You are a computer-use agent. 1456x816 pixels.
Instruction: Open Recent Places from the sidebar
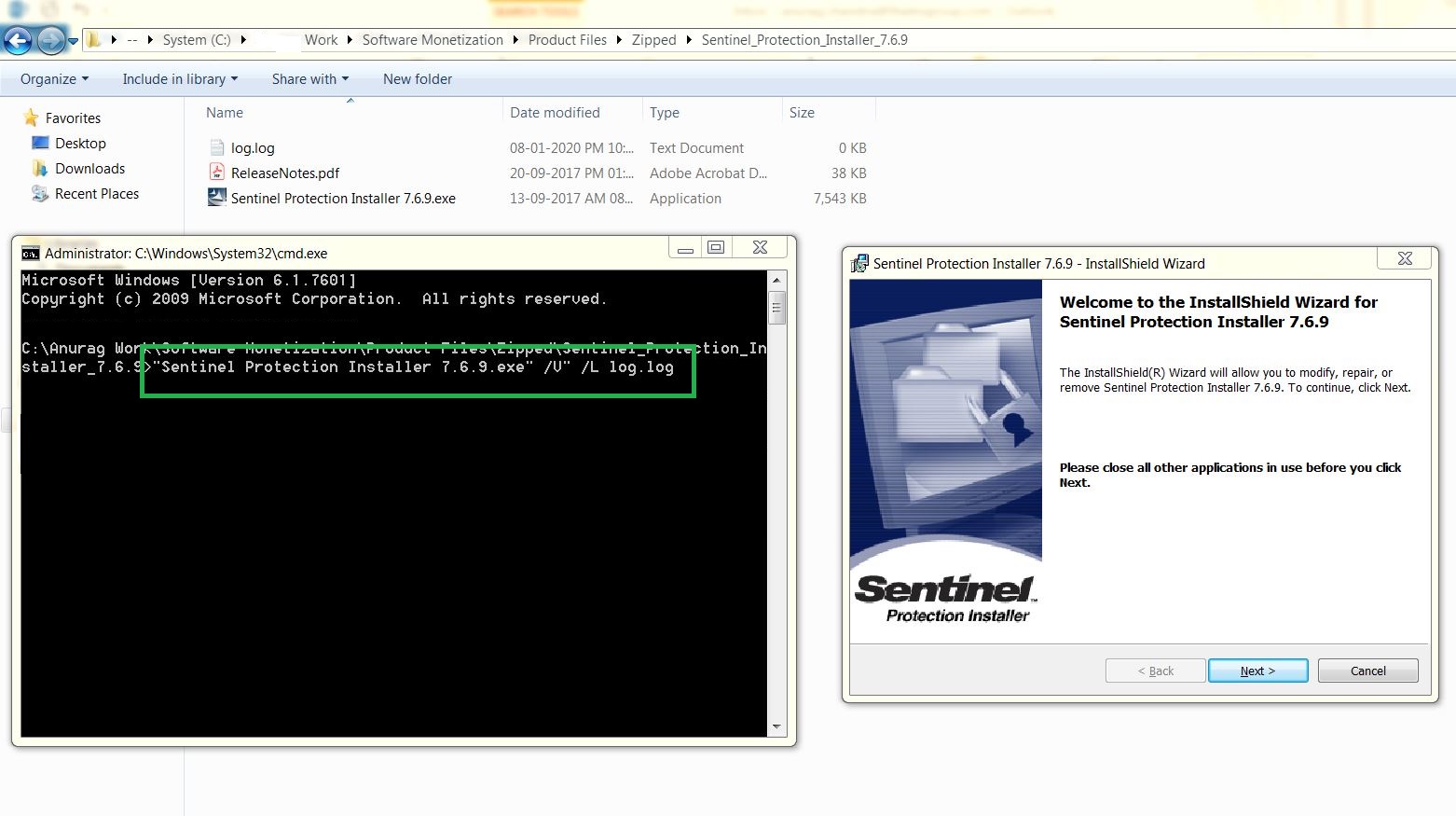41,193
